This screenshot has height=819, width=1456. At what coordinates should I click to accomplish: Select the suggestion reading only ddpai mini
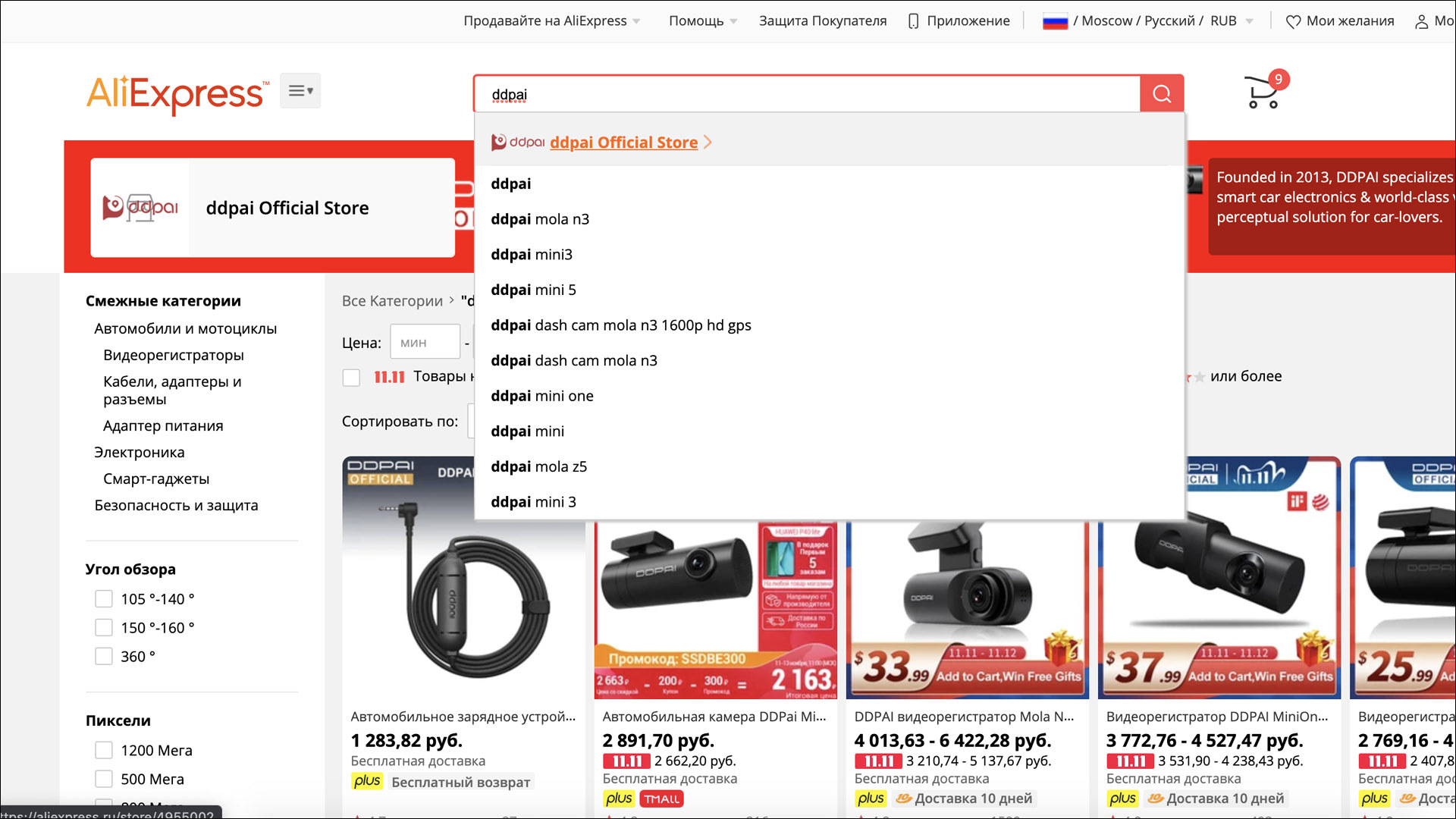830,431
